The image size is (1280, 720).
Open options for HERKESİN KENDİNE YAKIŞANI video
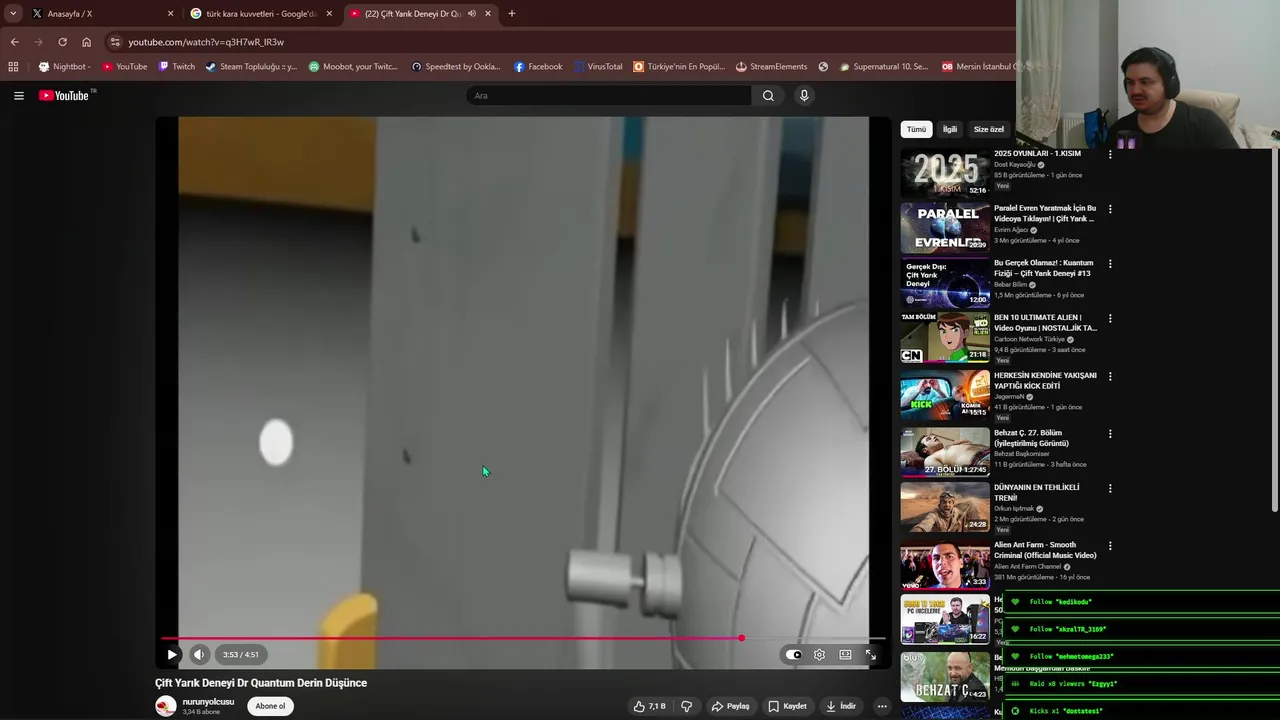1110,377
